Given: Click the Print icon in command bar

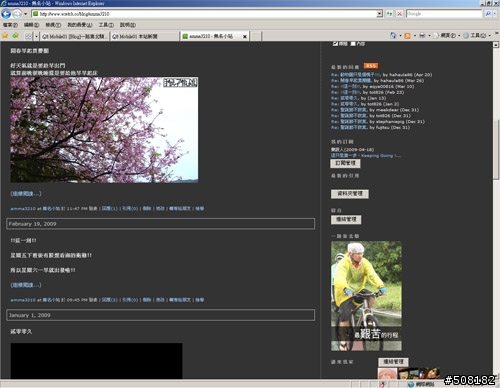Looking at the screenshot, I should pos(422,35).
